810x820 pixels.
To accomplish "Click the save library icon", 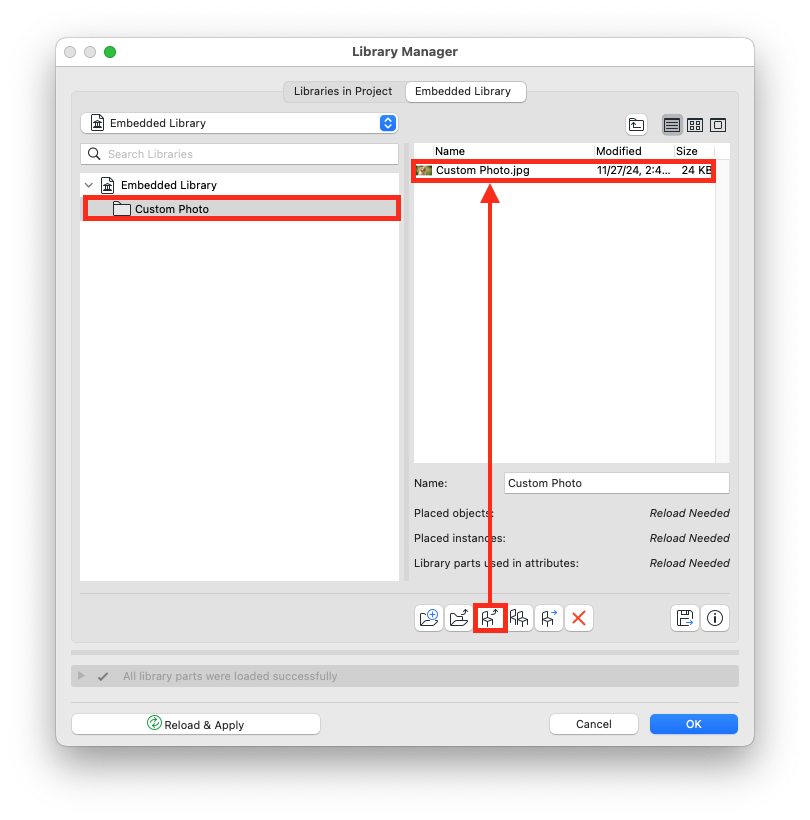I will (x=684, y=618).
